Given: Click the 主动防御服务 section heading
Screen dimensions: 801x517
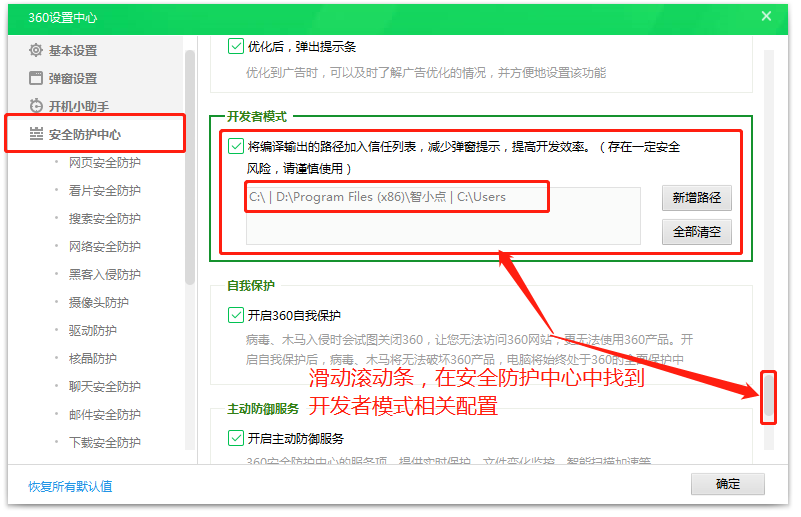Looking at the screenshot, I should coord(263,409).
